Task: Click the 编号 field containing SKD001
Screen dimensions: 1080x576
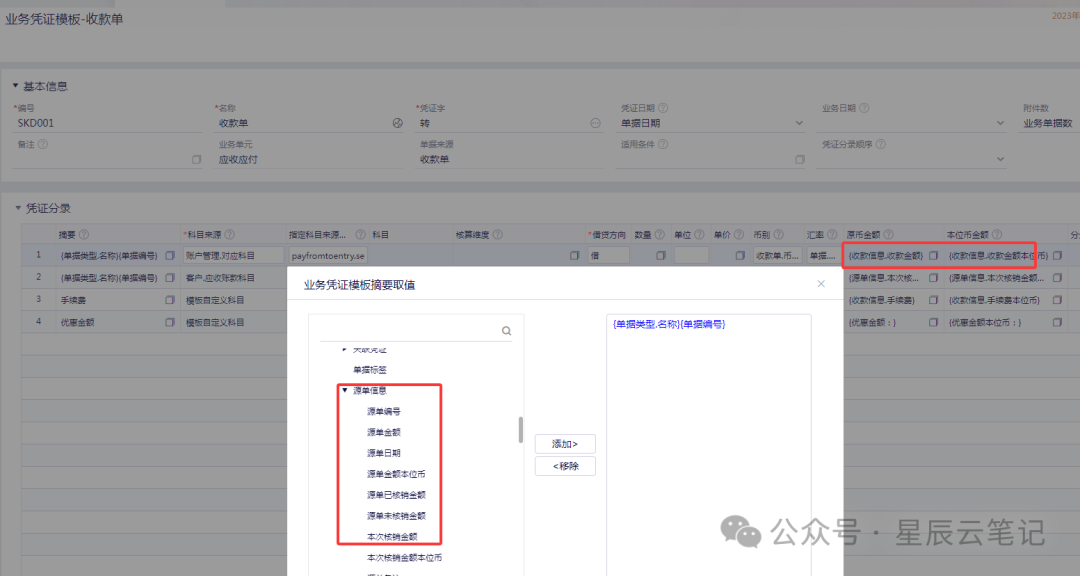Action: pos(107,123)
